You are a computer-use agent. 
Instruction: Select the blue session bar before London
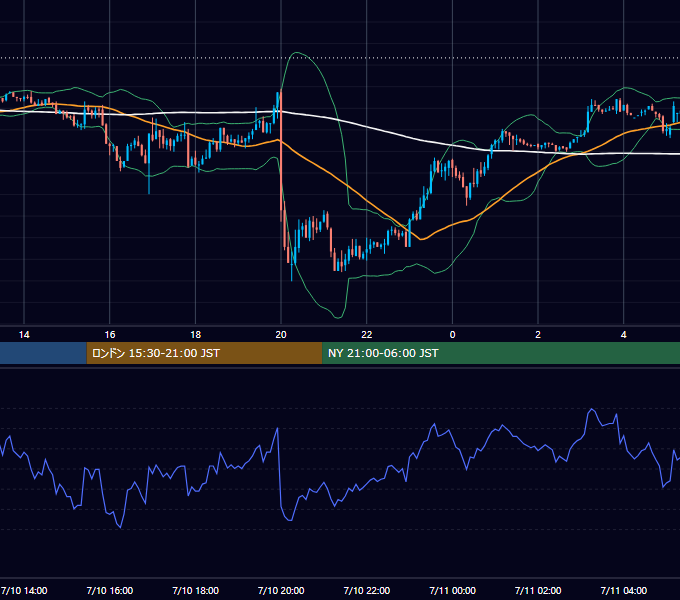[x=43, y=353]
